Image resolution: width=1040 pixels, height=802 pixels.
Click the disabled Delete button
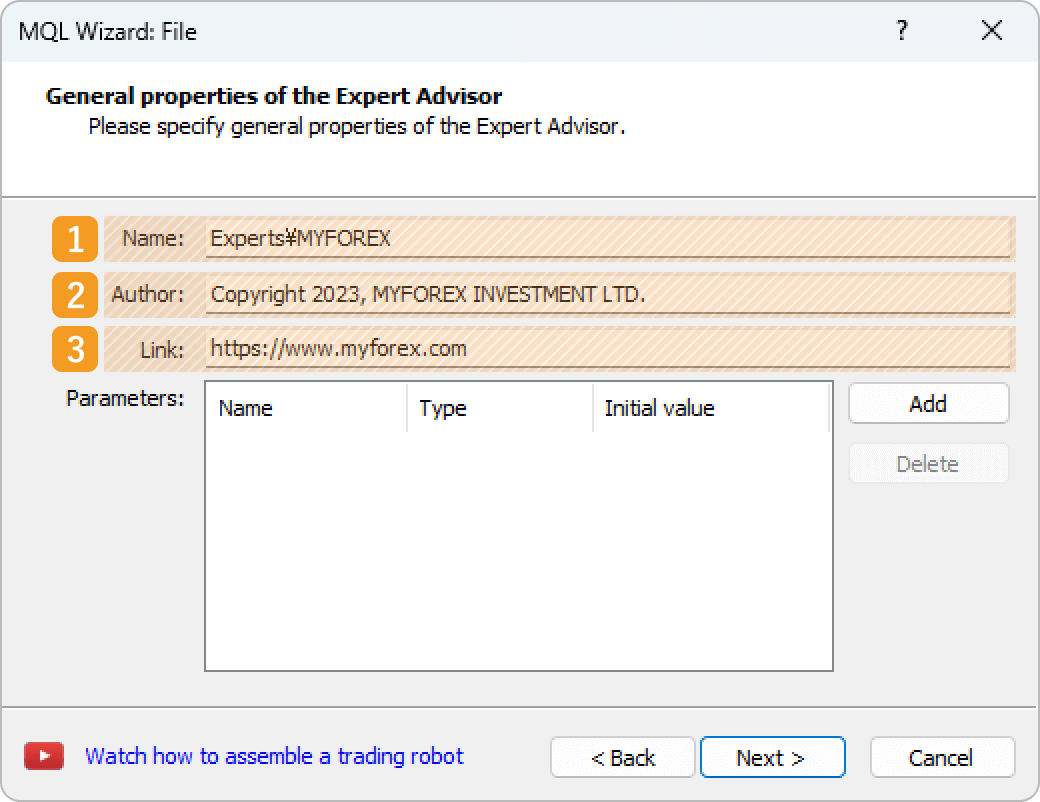coord(928,463)
